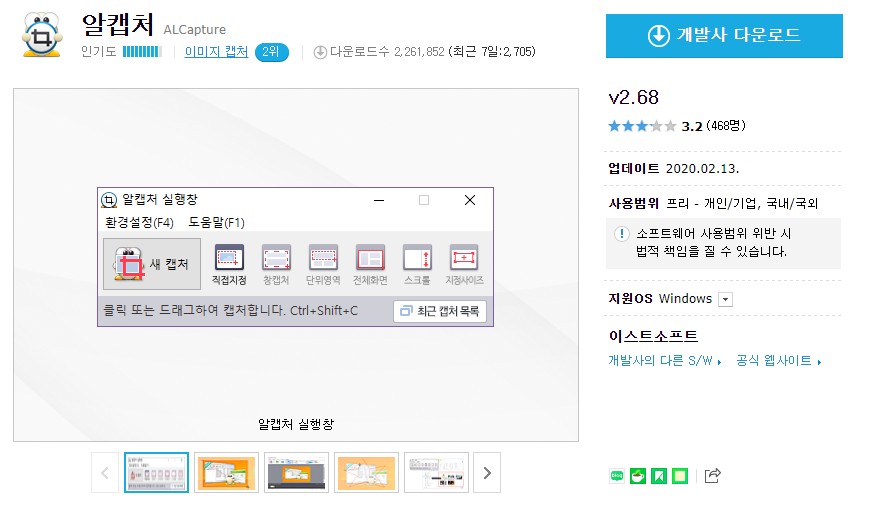This screenshot has height=523, width=870.
Task: Select the fourth screenshot thumbnail
Action: click(x=366, y=473)
